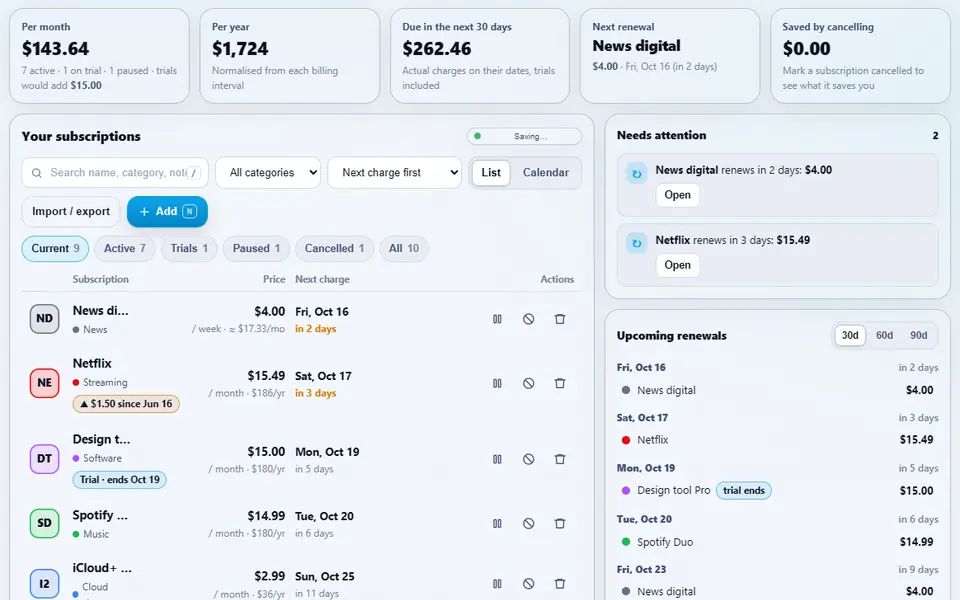Delete the iCloud+ subscription
Viewport: 960px width, 600px height.
pos(560,583)
